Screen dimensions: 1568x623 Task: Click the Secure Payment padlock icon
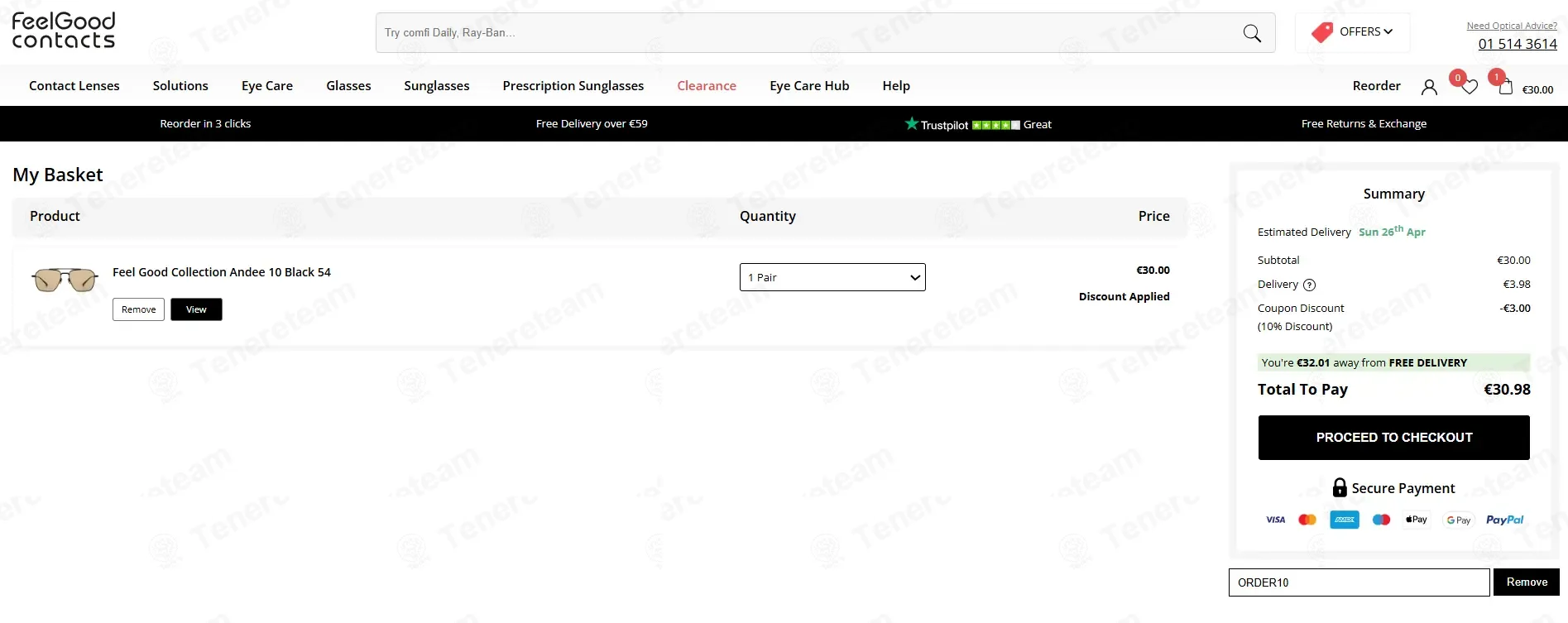pos(1340,487)
